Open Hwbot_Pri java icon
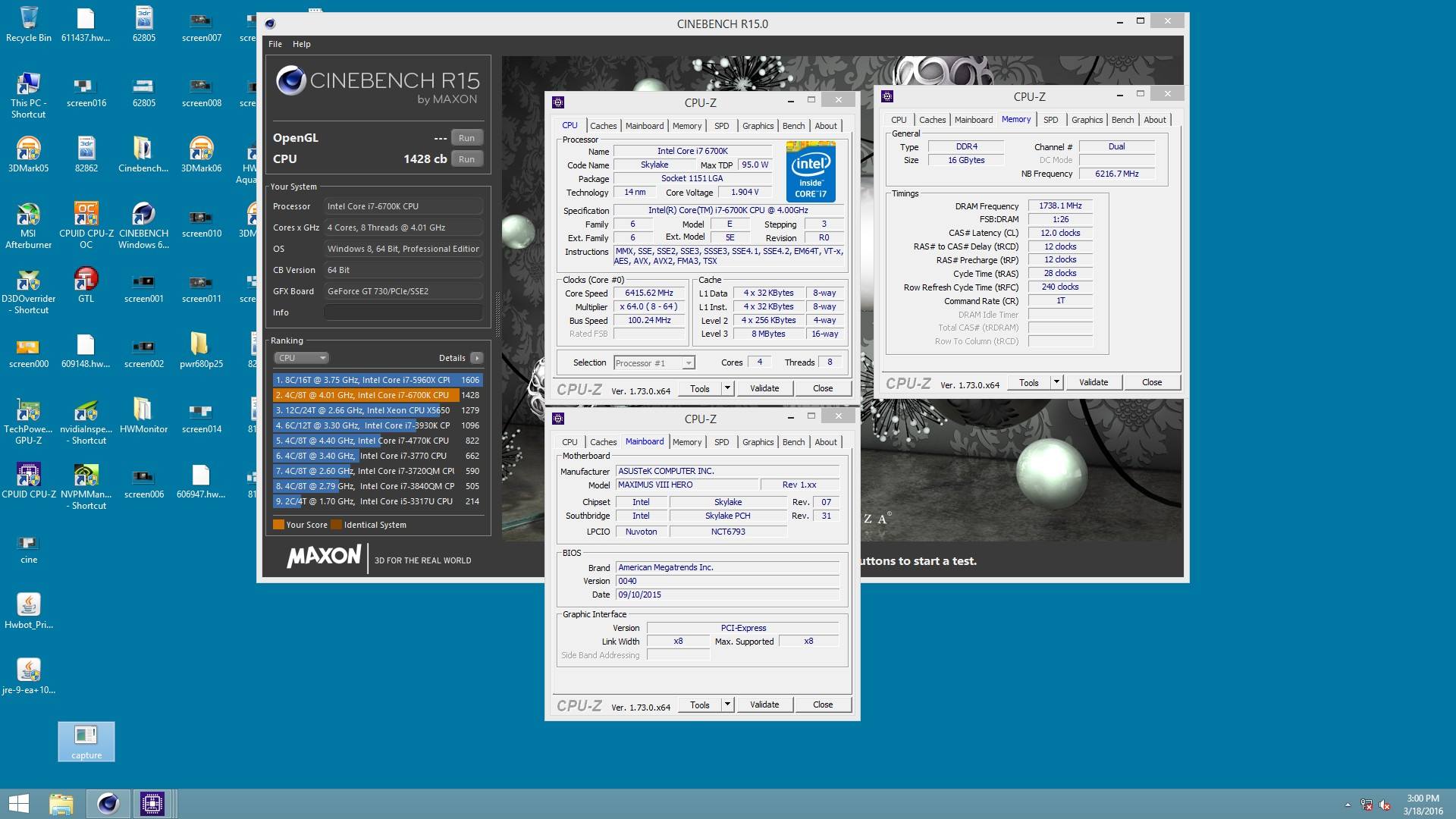 (x=29, y=610)
